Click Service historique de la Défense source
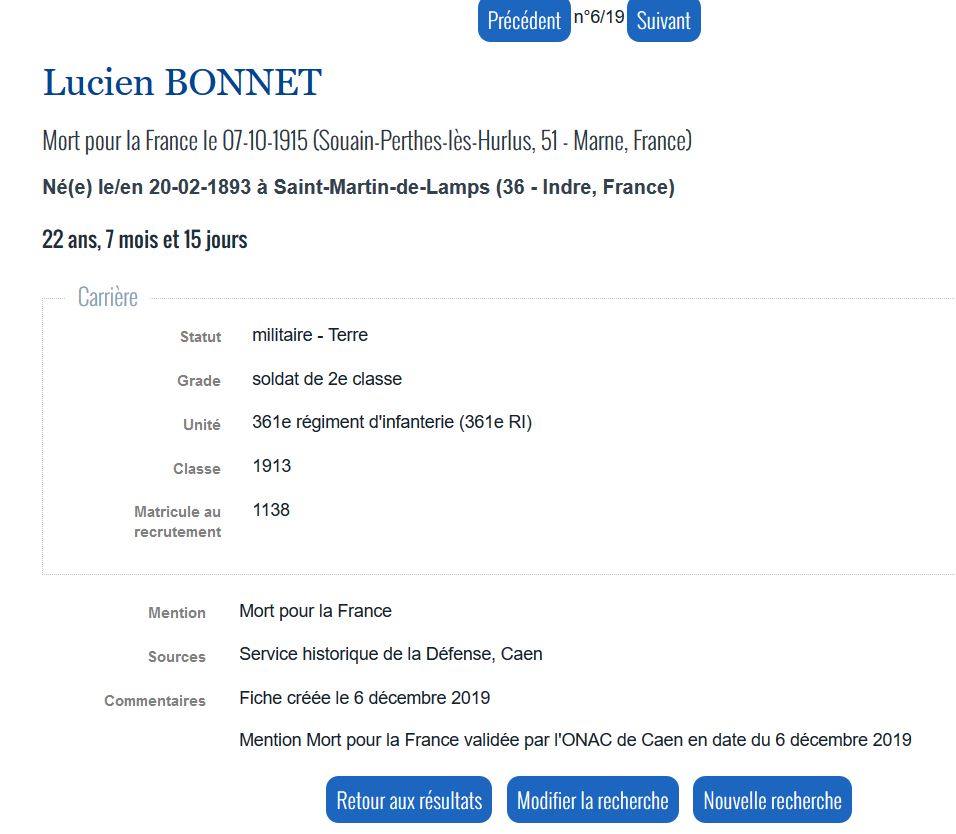Screen dimensions: 956x834 390,654
